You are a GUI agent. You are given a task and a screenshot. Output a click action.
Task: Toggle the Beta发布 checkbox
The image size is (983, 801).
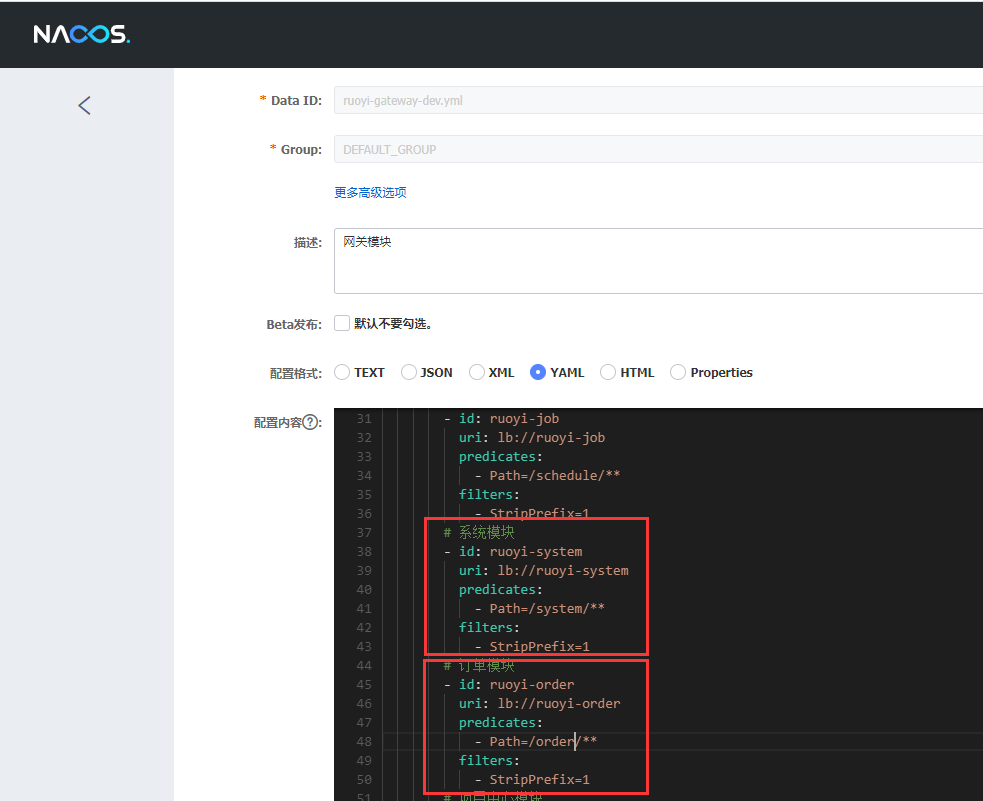point(342,323)
